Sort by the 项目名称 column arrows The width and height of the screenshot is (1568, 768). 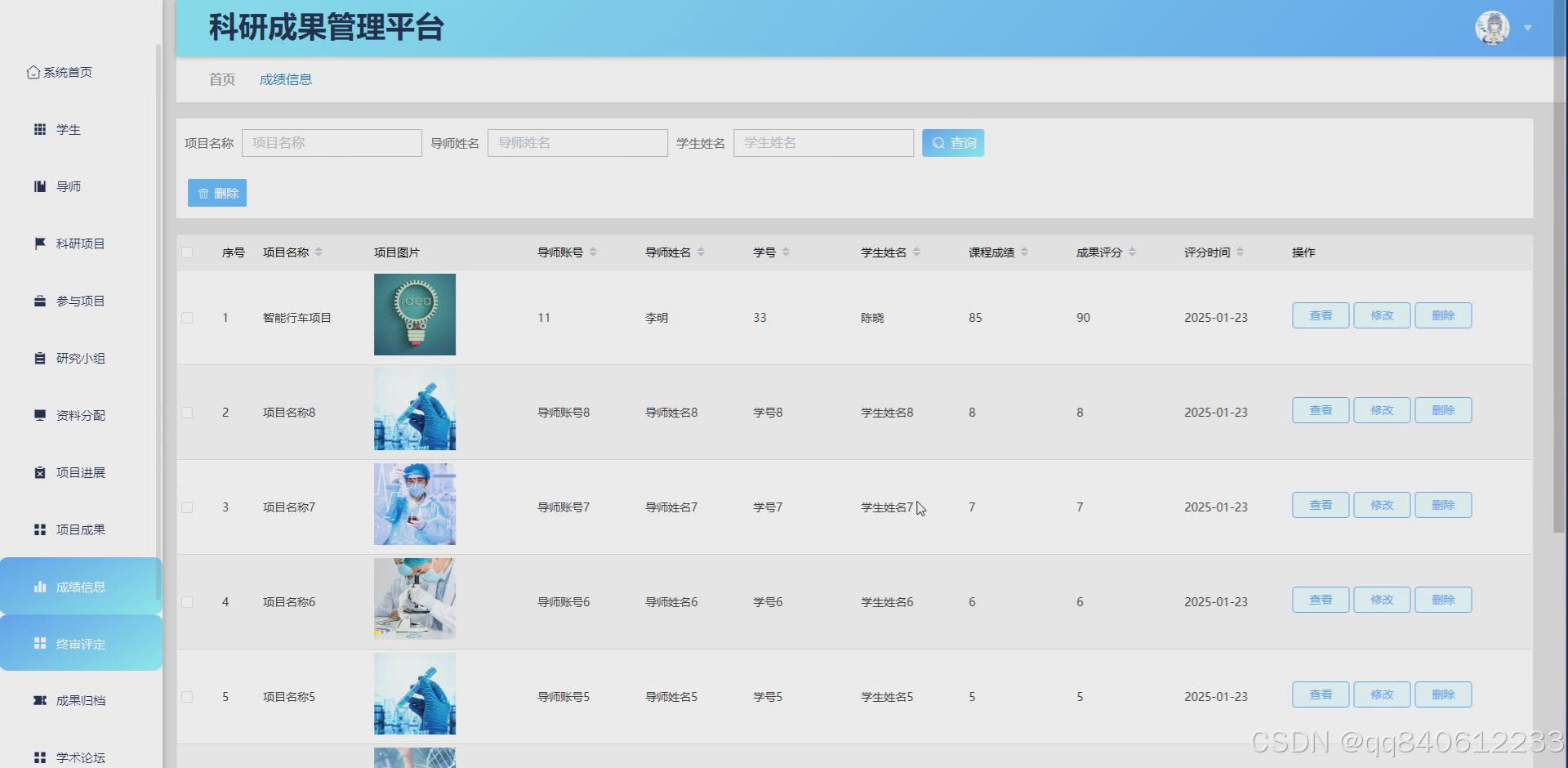click(318, 252)
